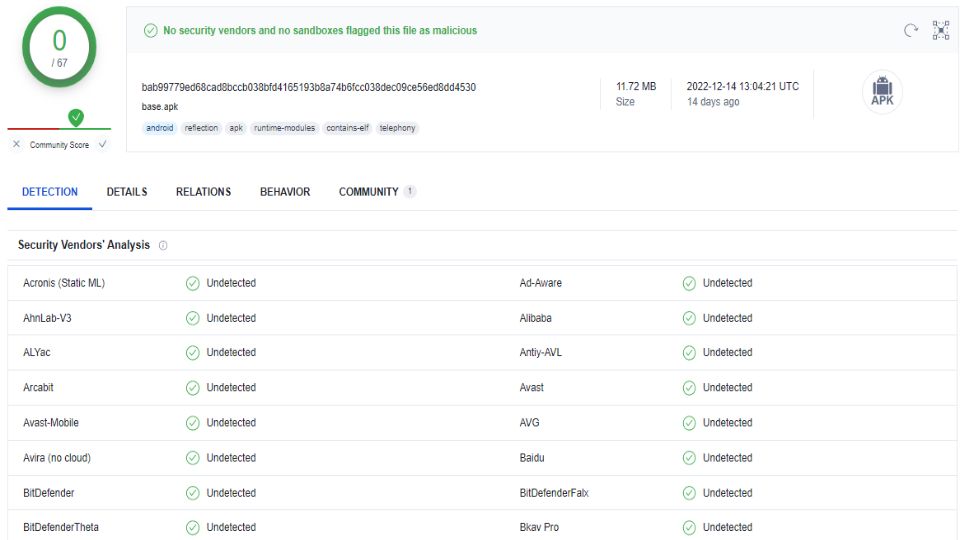Click Arcabit undetected check icon
Image resolution: width=960 pixels, height=540 pixels.
click(x=193, y=388)
